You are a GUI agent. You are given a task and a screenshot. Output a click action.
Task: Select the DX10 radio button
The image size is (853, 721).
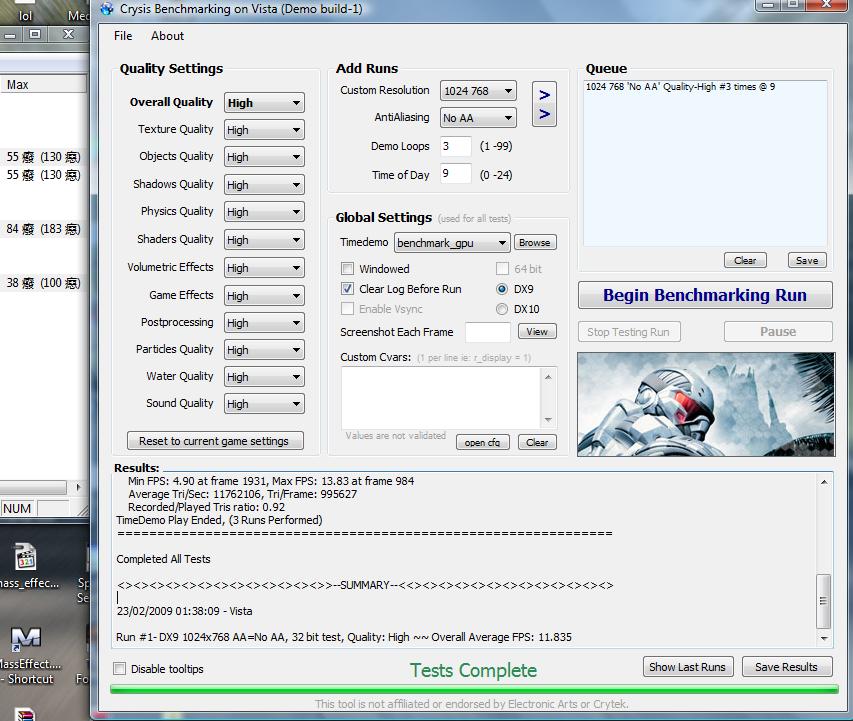(502, 309)
